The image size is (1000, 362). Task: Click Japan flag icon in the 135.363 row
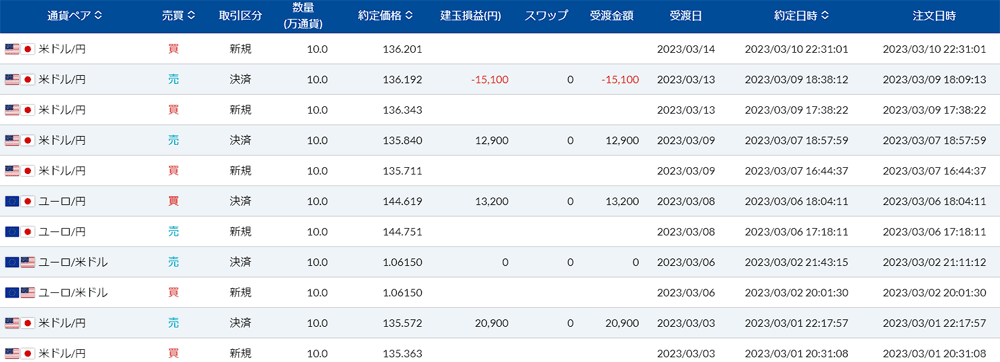(27, 353)
